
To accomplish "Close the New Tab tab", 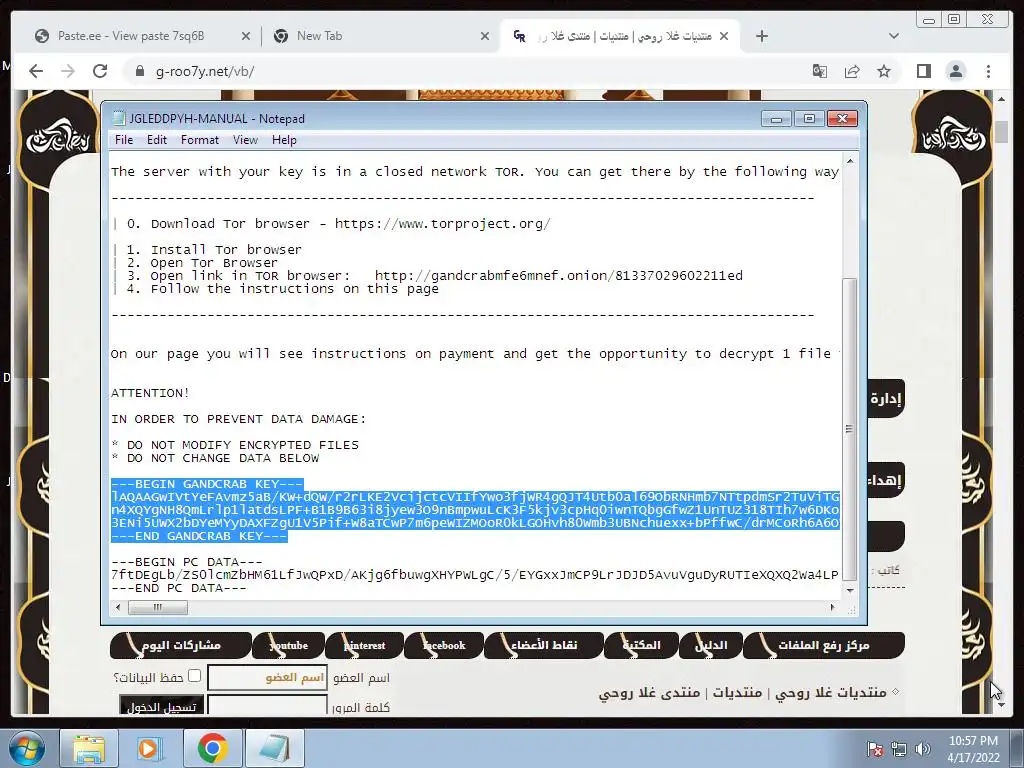I will tap(485, 37).
